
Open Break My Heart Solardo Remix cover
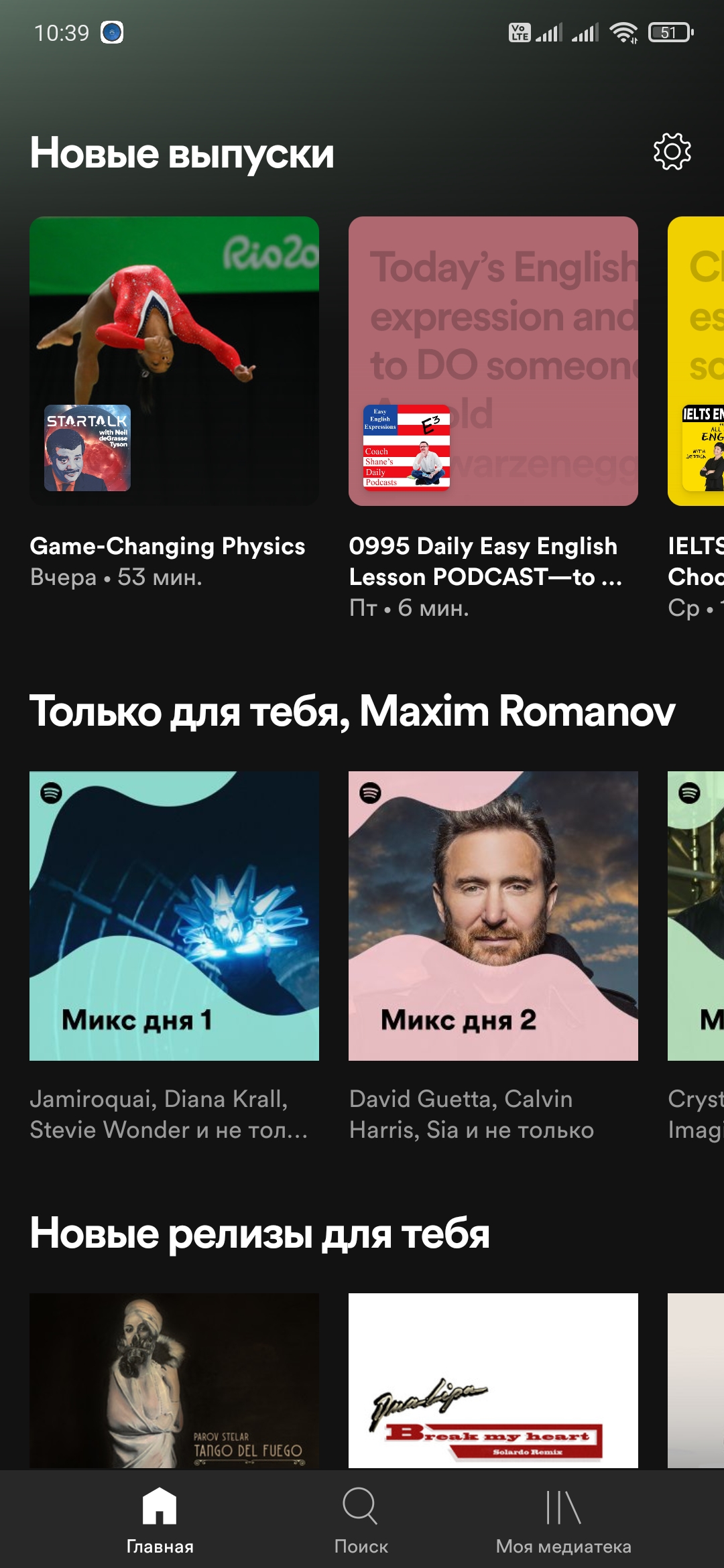(x=493, y=1380)
